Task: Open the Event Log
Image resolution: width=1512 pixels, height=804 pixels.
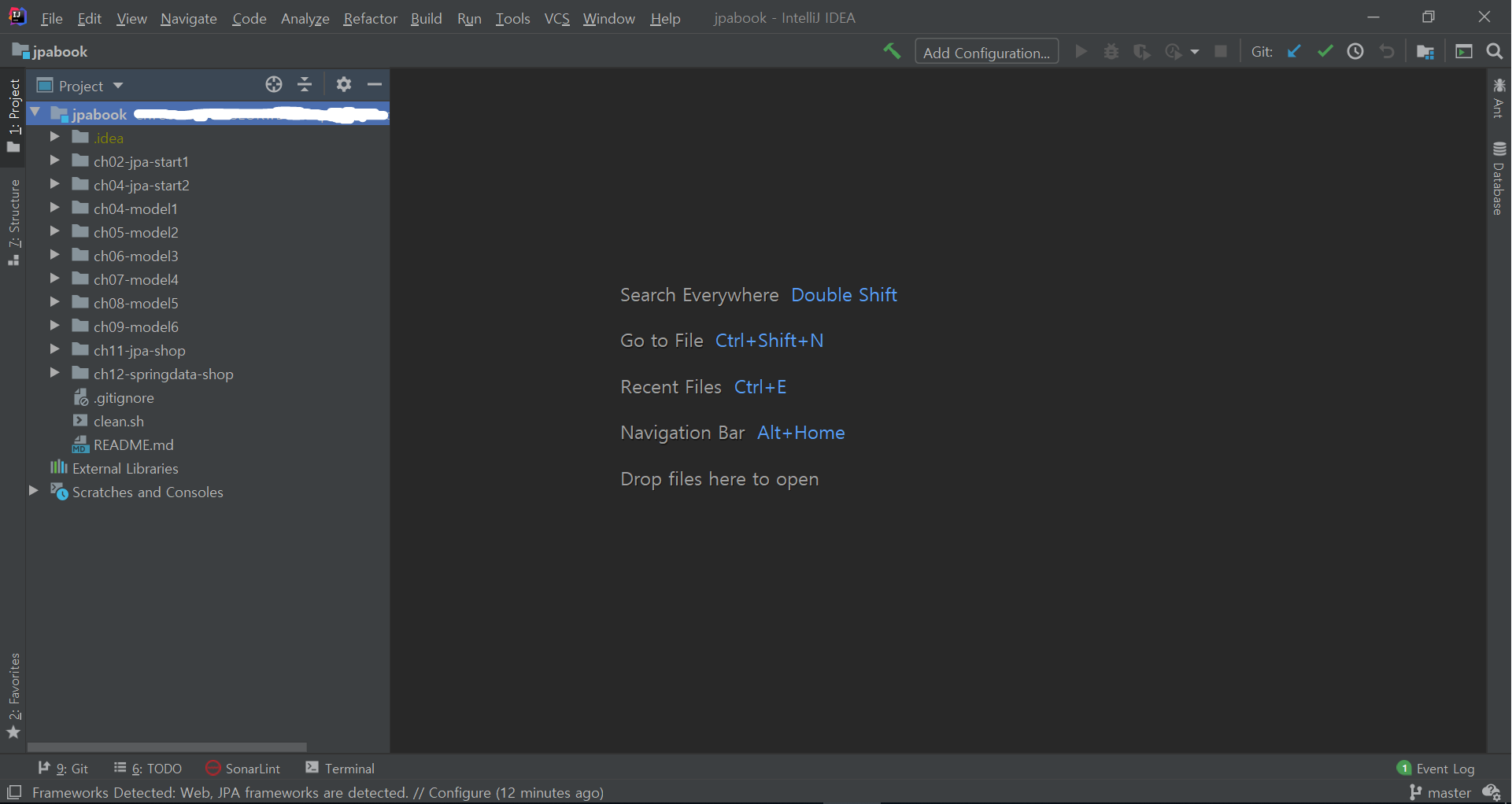Action: tap(1436, 769)
